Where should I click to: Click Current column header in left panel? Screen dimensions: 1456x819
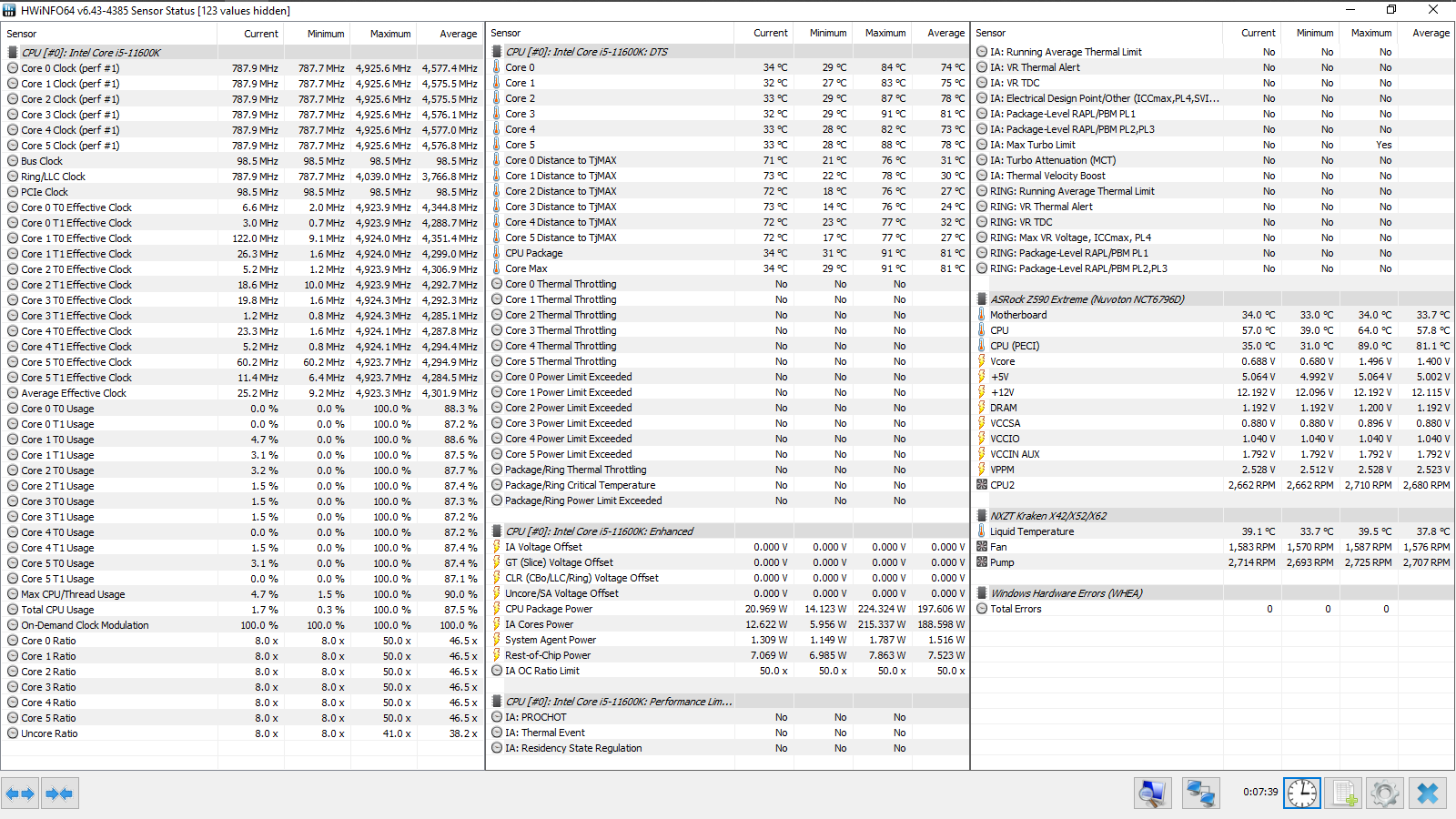(251, 34)
